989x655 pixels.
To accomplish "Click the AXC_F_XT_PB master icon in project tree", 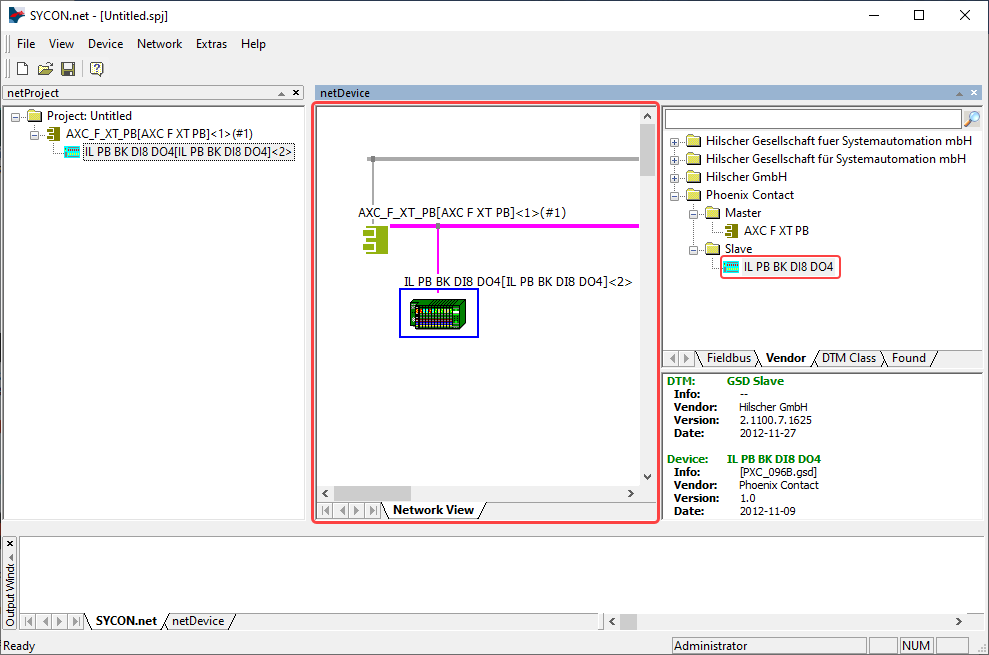I will click(54, 134).
